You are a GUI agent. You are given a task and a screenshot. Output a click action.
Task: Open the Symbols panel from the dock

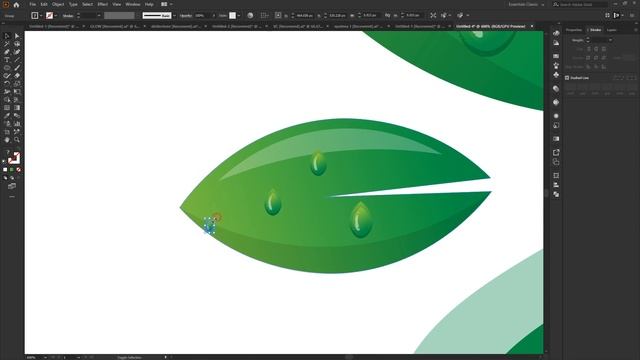pos(556,75)
